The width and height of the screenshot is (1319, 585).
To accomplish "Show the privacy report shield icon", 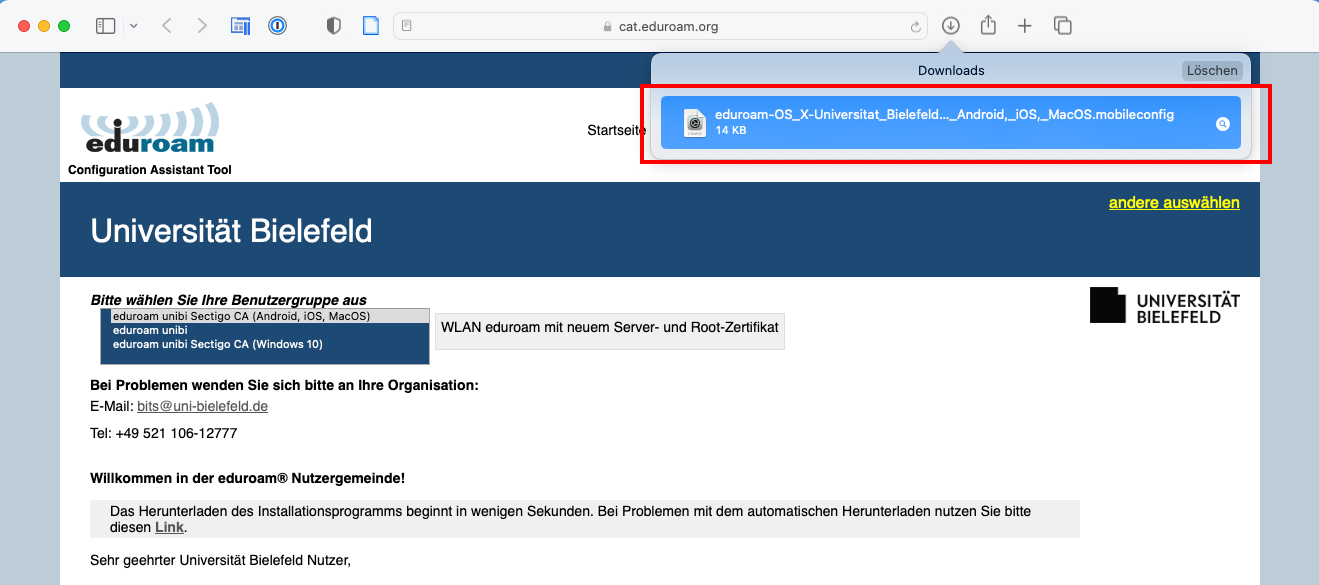I will point(334,27).
